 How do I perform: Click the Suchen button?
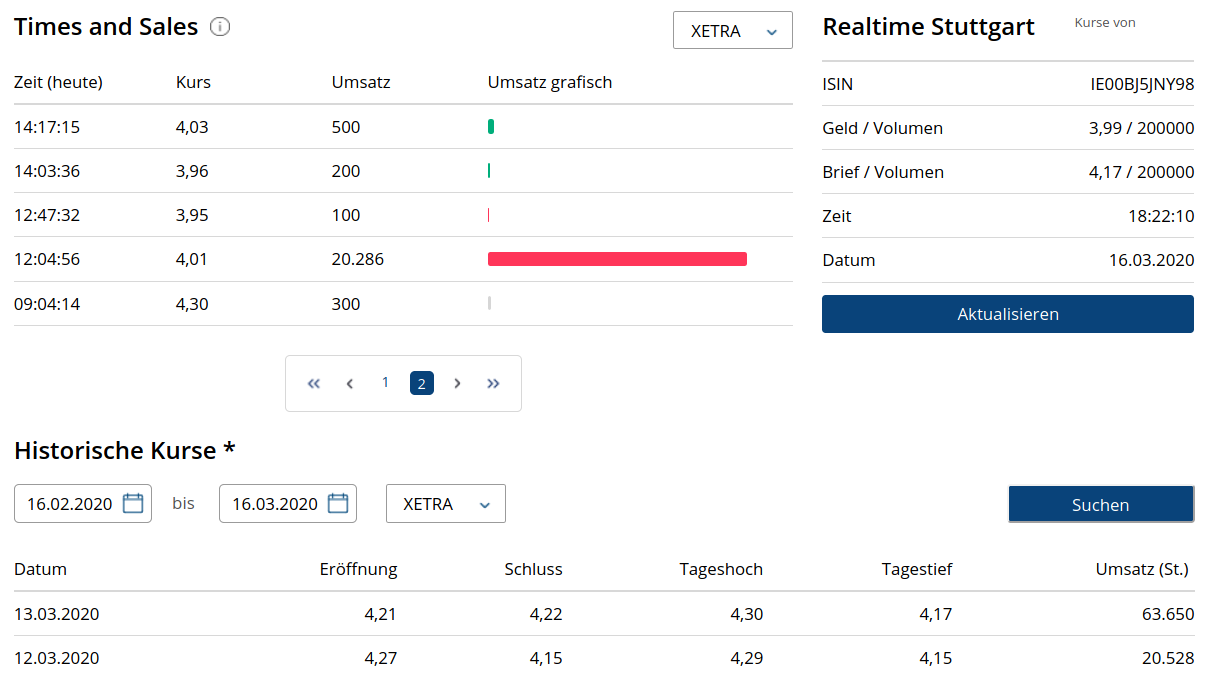[1100, 505]
